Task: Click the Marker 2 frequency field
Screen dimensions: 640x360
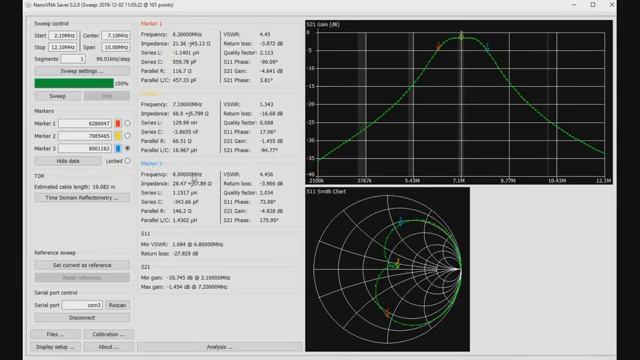Action: (85, 136)
